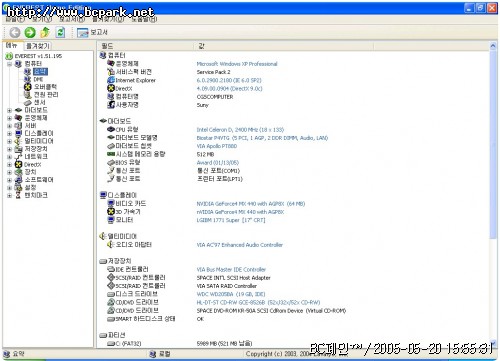Image resolution: width=500 pixels, height=361 pixels.
Task: Open the WDC WD205BA disk drive link
Action: coord(231,294)
